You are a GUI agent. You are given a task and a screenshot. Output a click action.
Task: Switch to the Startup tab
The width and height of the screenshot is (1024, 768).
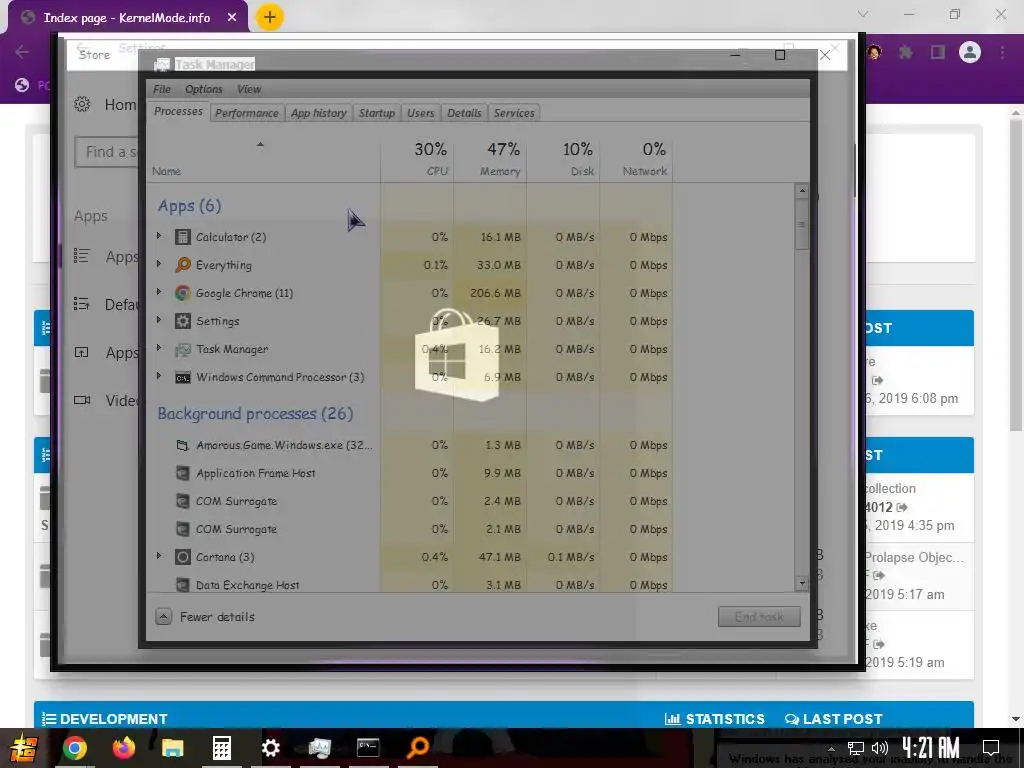point(377,113)
